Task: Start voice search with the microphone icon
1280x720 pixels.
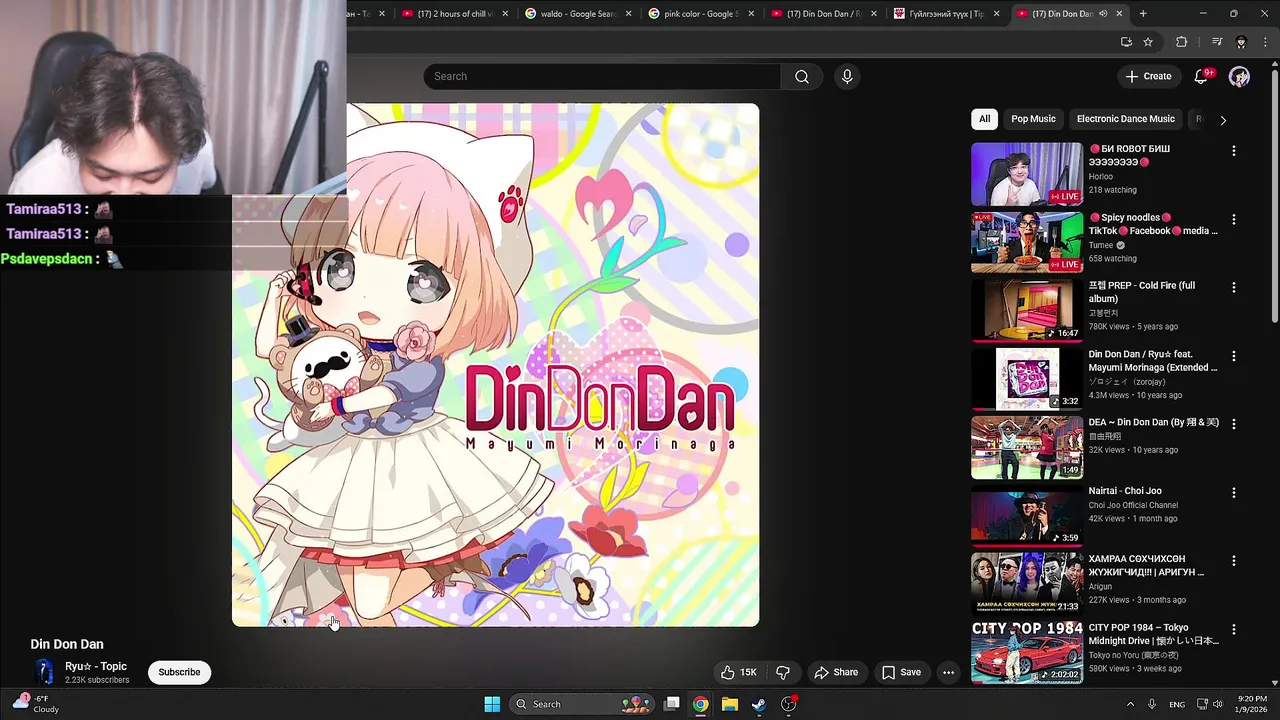Action: tap(847, 77)
